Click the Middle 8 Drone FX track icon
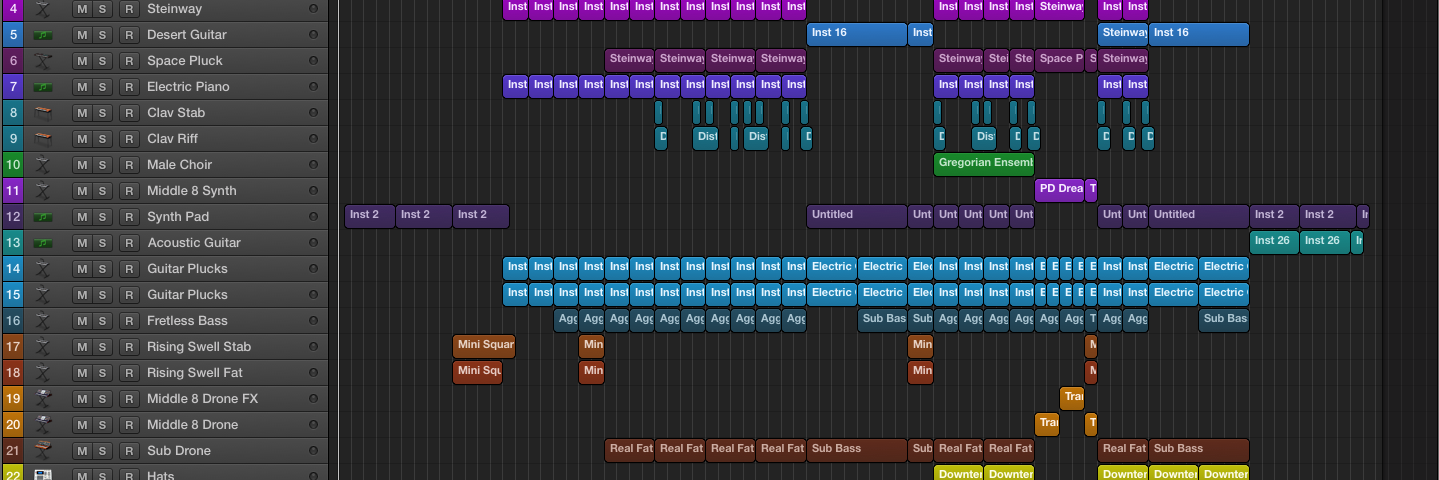The image size is (1439, 480). [x=42, y=398]
